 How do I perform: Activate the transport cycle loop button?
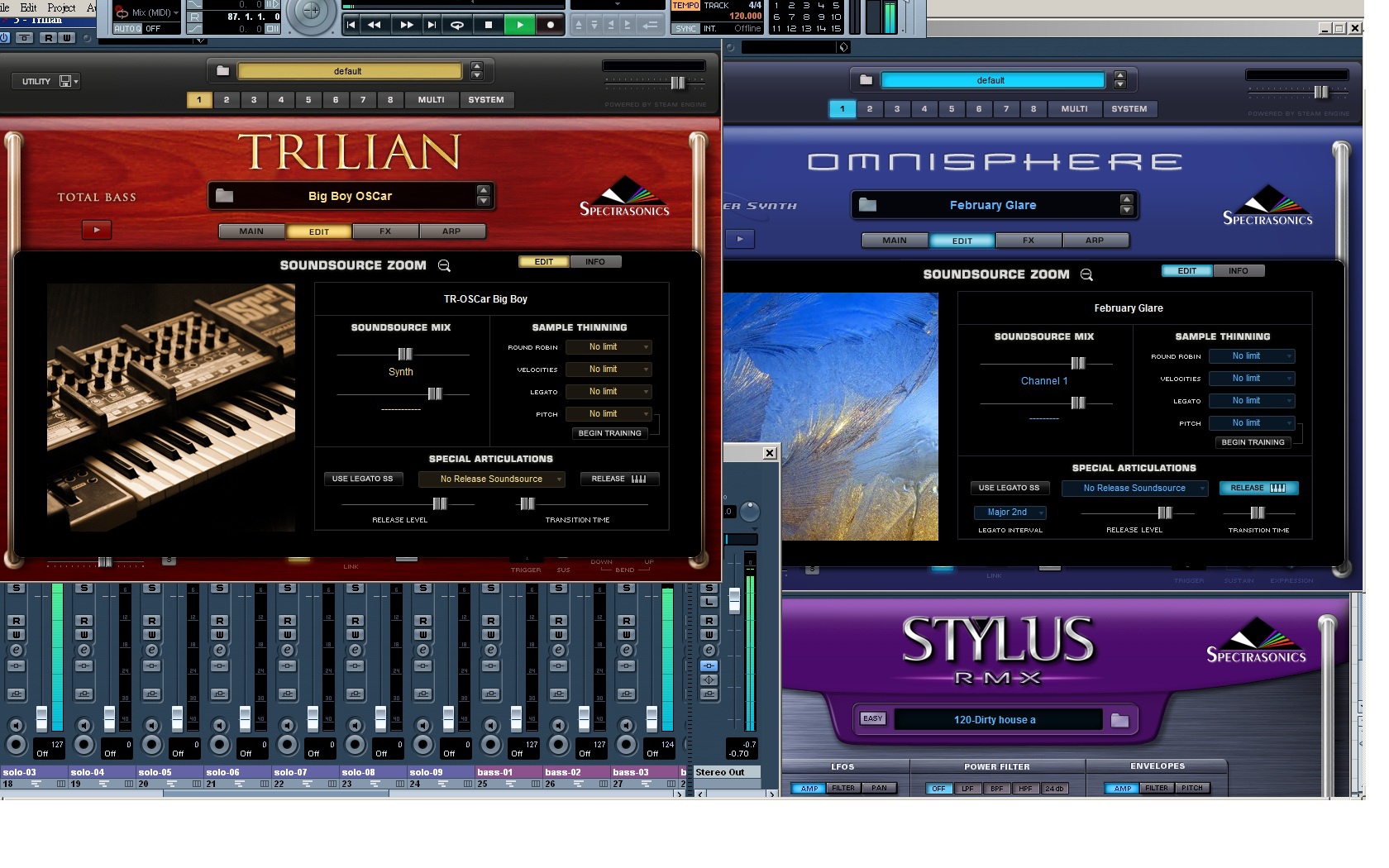tap(456, 25)
